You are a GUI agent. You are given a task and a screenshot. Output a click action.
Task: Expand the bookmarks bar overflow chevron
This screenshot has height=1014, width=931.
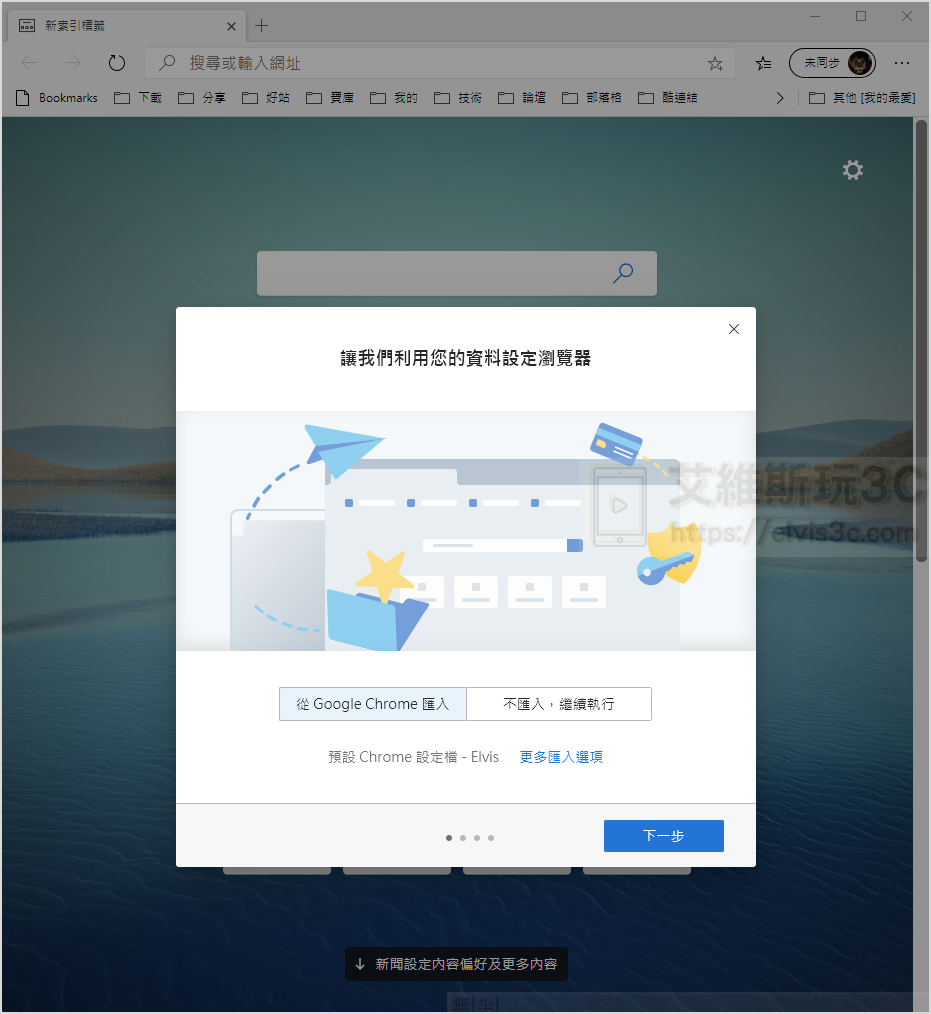click(x=780, y=98)
